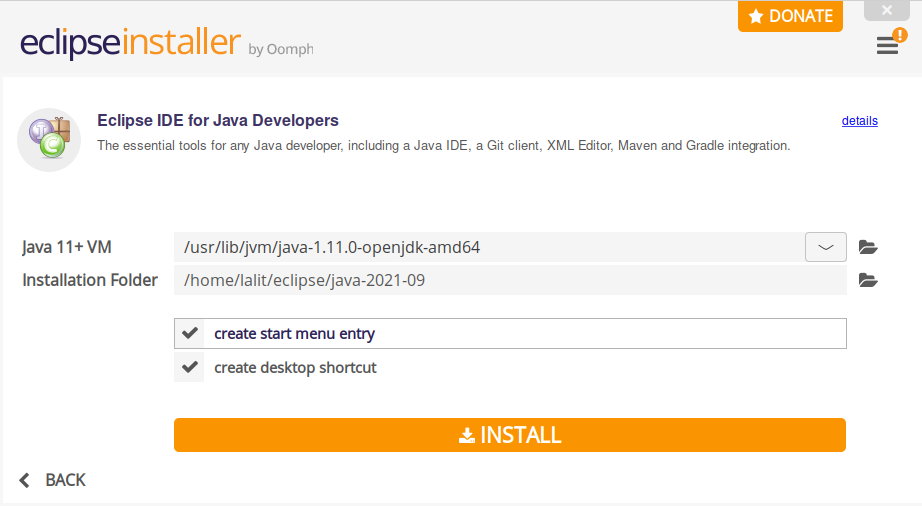The height and width of the screenshot is (506, 922).
Task: Click the Eclipse IDE for Java Developers title
Action: click(218, 120)
